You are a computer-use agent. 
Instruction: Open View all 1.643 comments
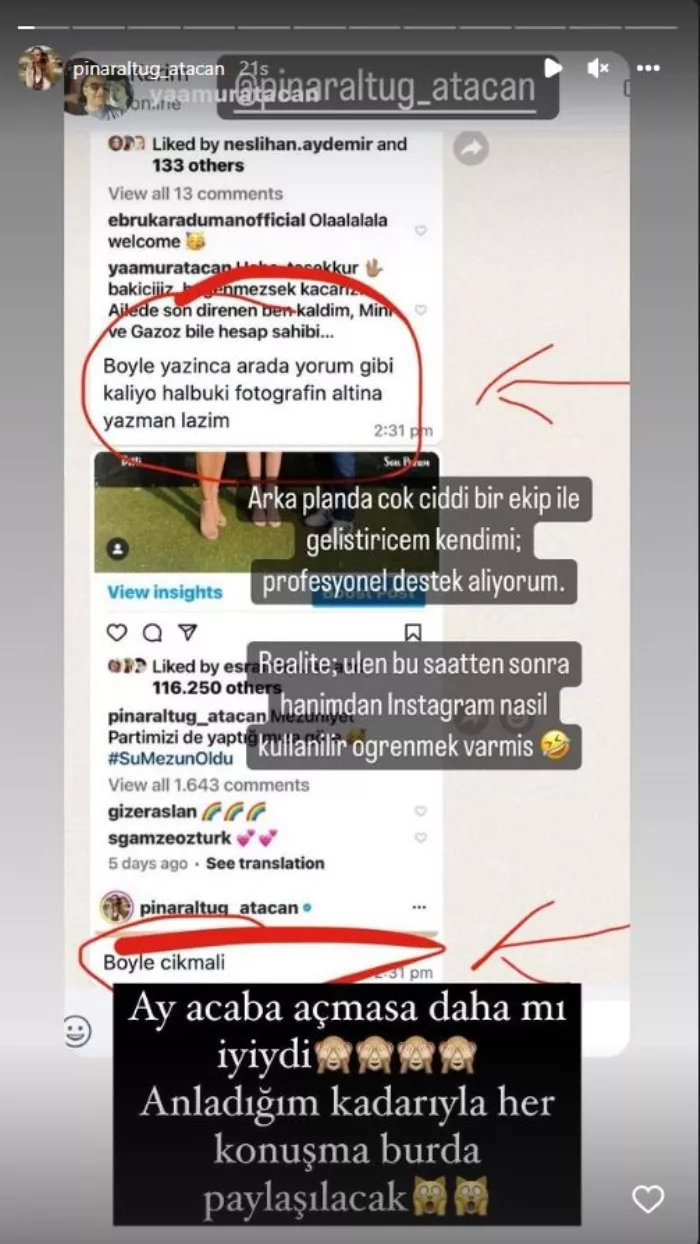[208, 784]
